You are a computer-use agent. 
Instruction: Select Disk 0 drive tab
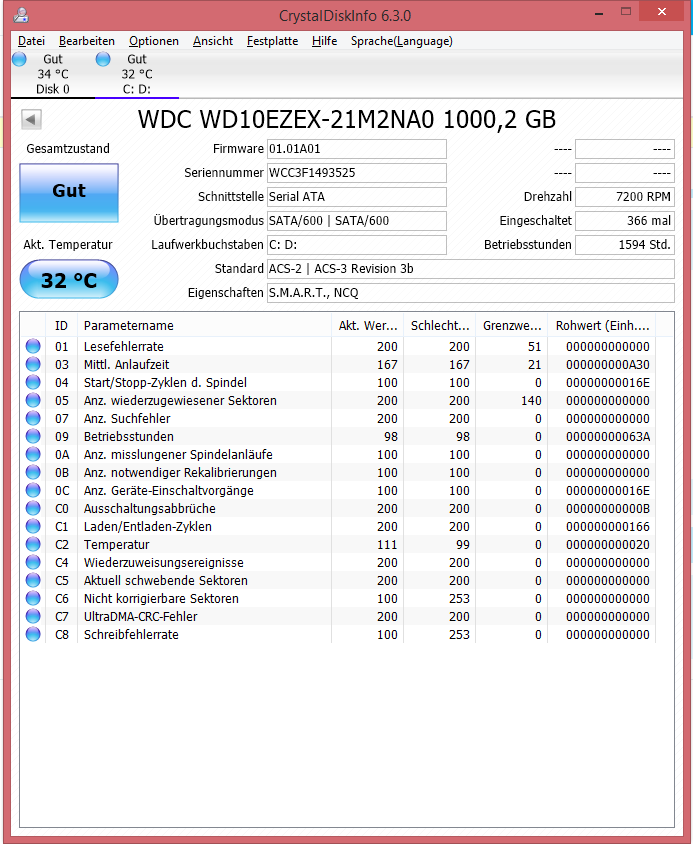point(53,74)
